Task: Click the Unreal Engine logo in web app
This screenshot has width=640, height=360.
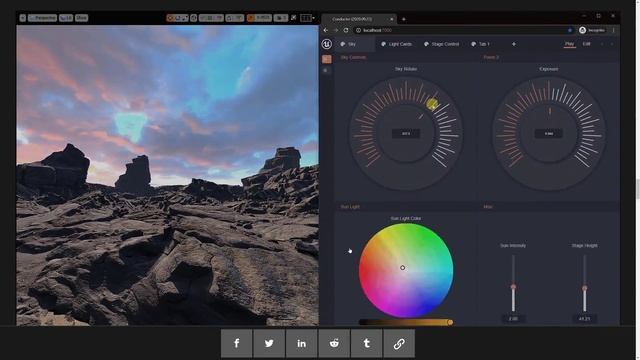Action: click(x=327, y=44)
